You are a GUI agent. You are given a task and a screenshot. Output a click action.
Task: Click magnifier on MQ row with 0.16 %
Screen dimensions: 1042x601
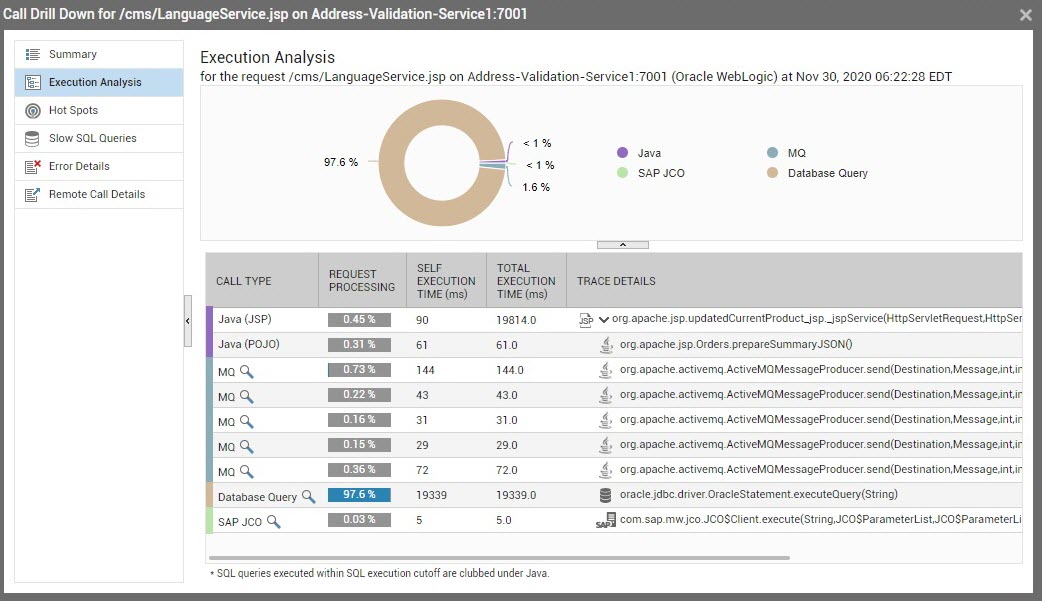247,421
